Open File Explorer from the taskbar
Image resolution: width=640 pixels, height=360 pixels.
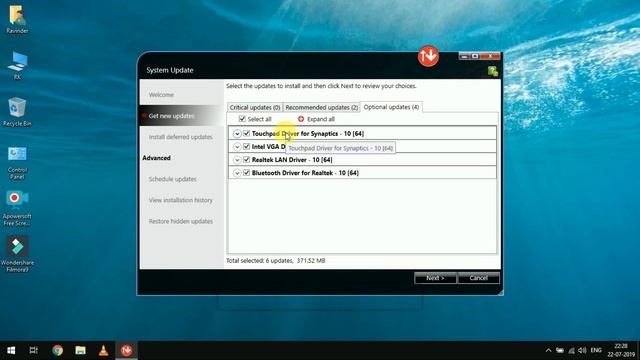point(80,350)
